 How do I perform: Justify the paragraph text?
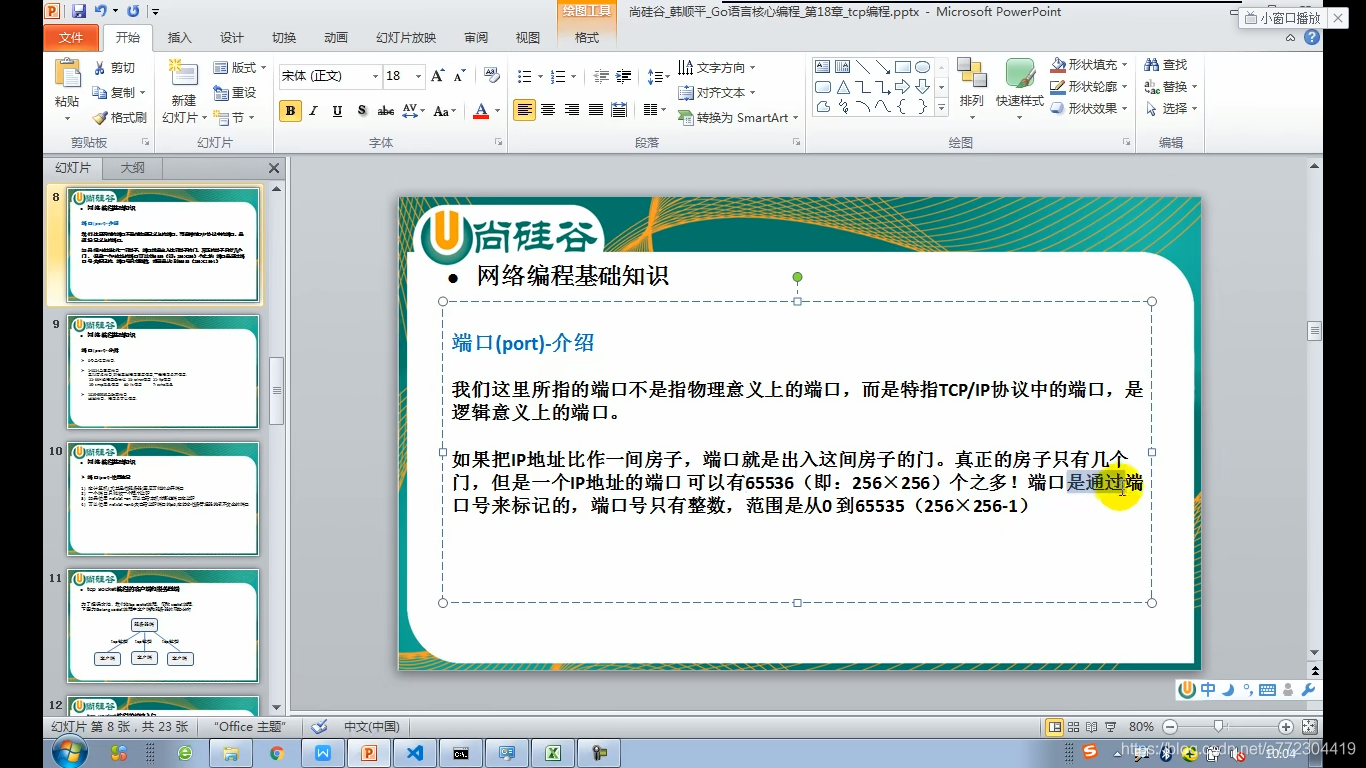click(x=595, y=110)
